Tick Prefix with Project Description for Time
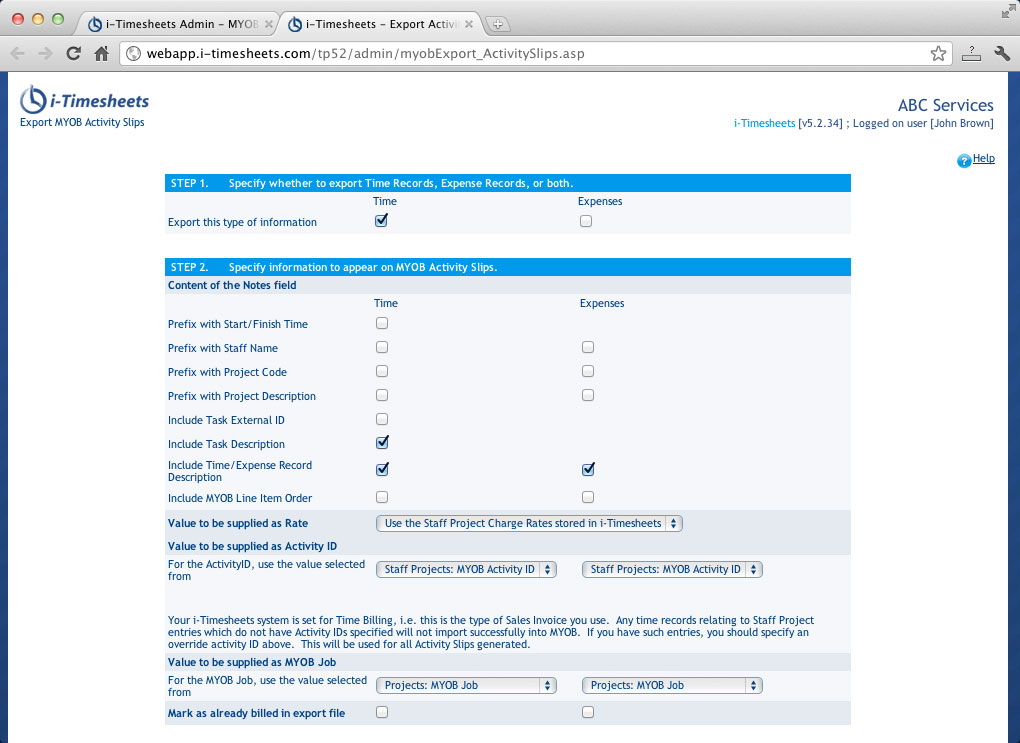The image size is (1020, 743). [382, 396]
